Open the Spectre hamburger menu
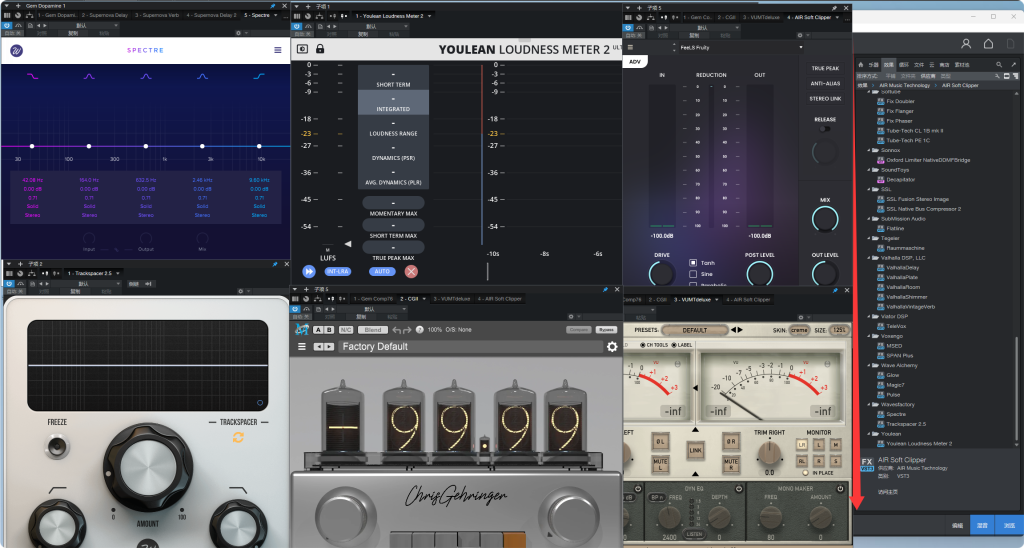 (x=278, y=50)
